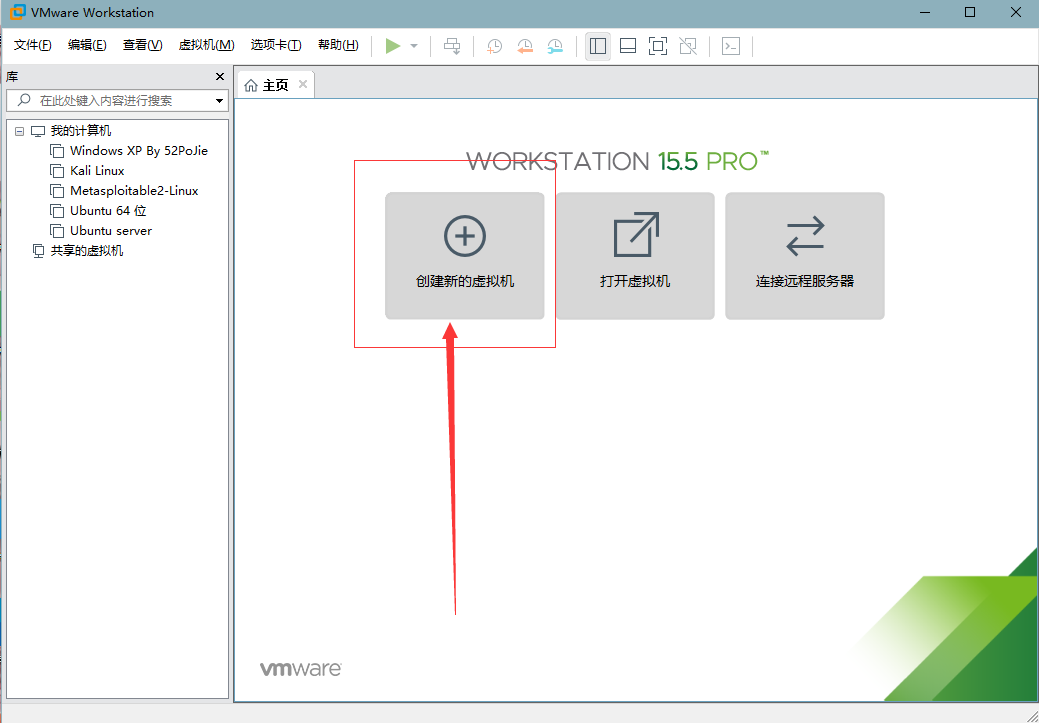Click revert to snapshot icon
The width and height of the screenshot is (1039, 723).
(525, 46)
